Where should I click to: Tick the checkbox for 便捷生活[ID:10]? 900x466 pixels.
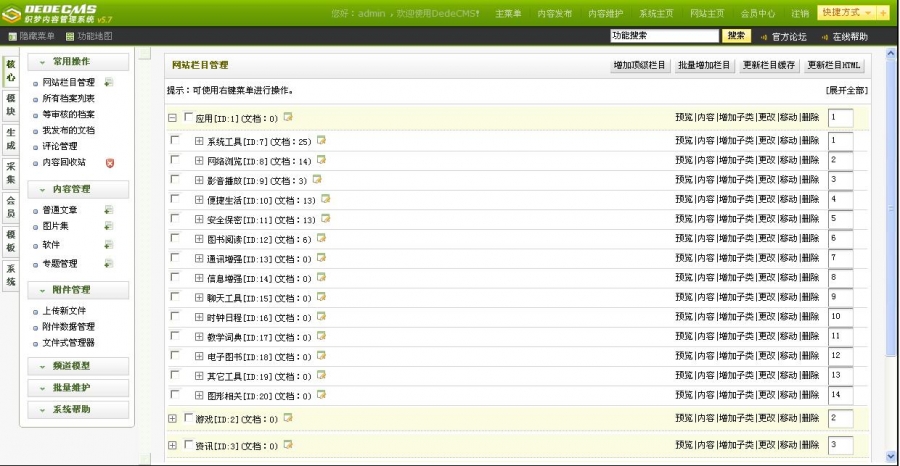click(x=175, y=199)
